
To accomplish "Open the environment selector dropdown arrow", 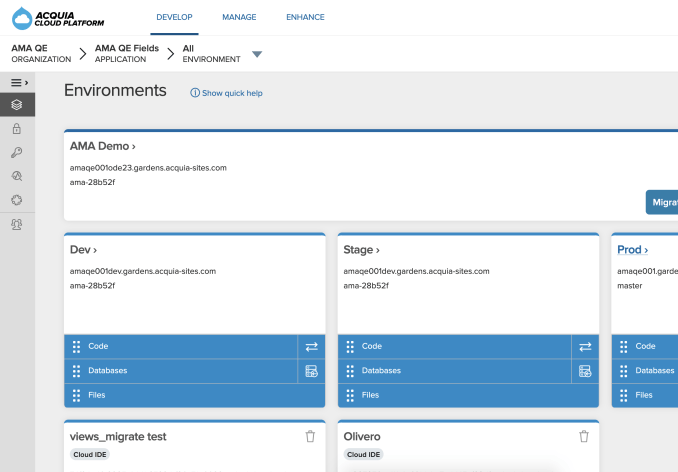I will click(257, 54).
